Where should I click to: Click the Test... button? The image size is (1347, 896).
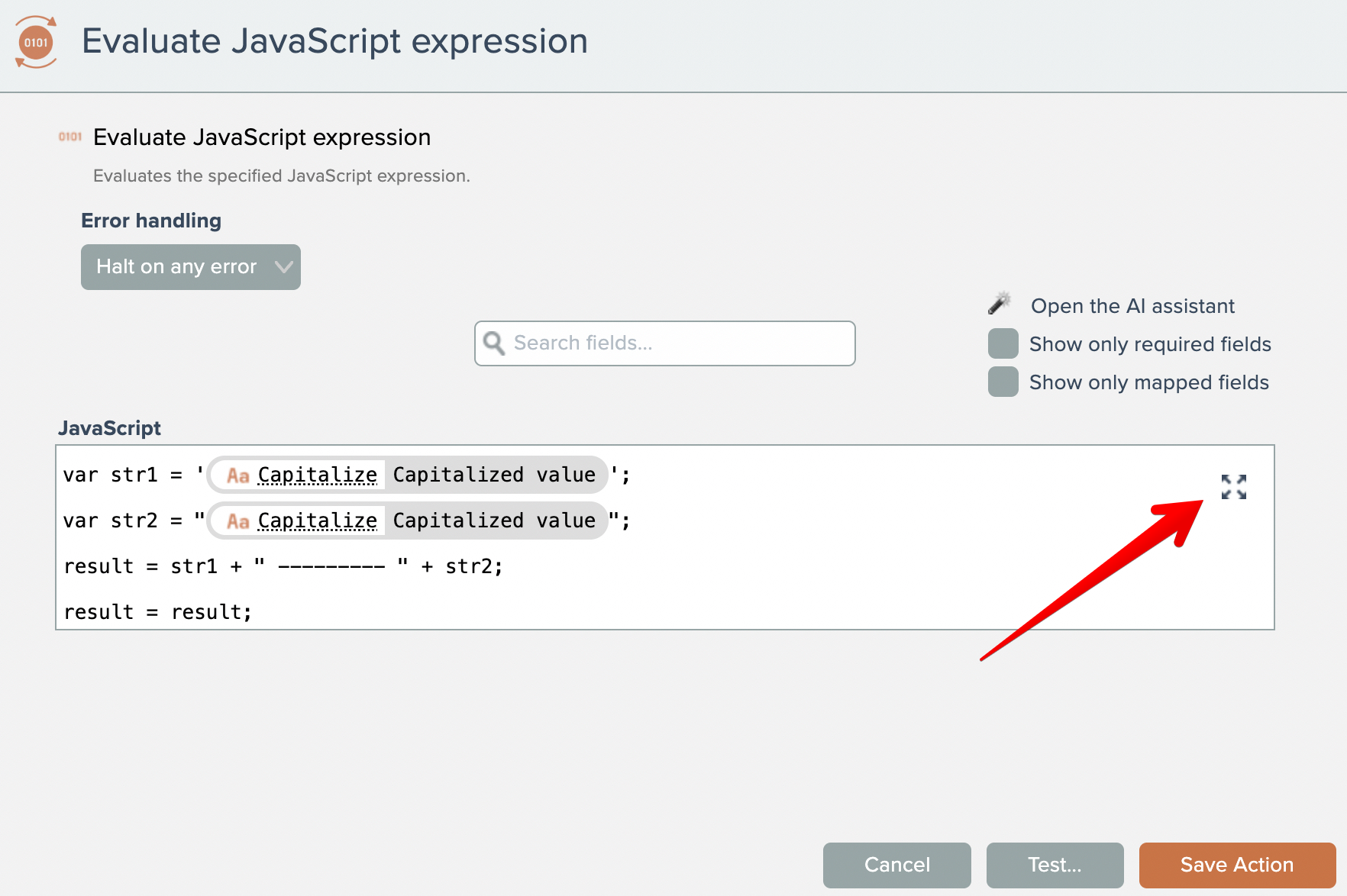coord(1055,865)
